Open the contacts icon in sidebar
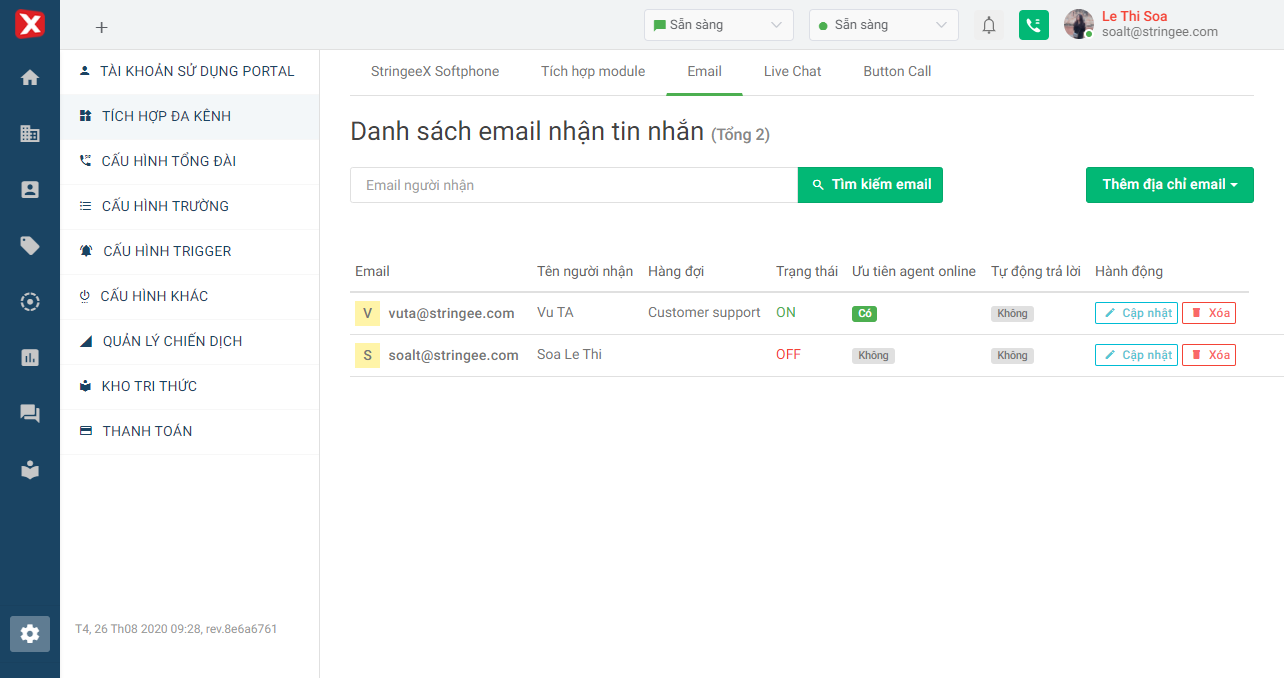Viewport: 1284px width, 678px height. tap(30, 190)
